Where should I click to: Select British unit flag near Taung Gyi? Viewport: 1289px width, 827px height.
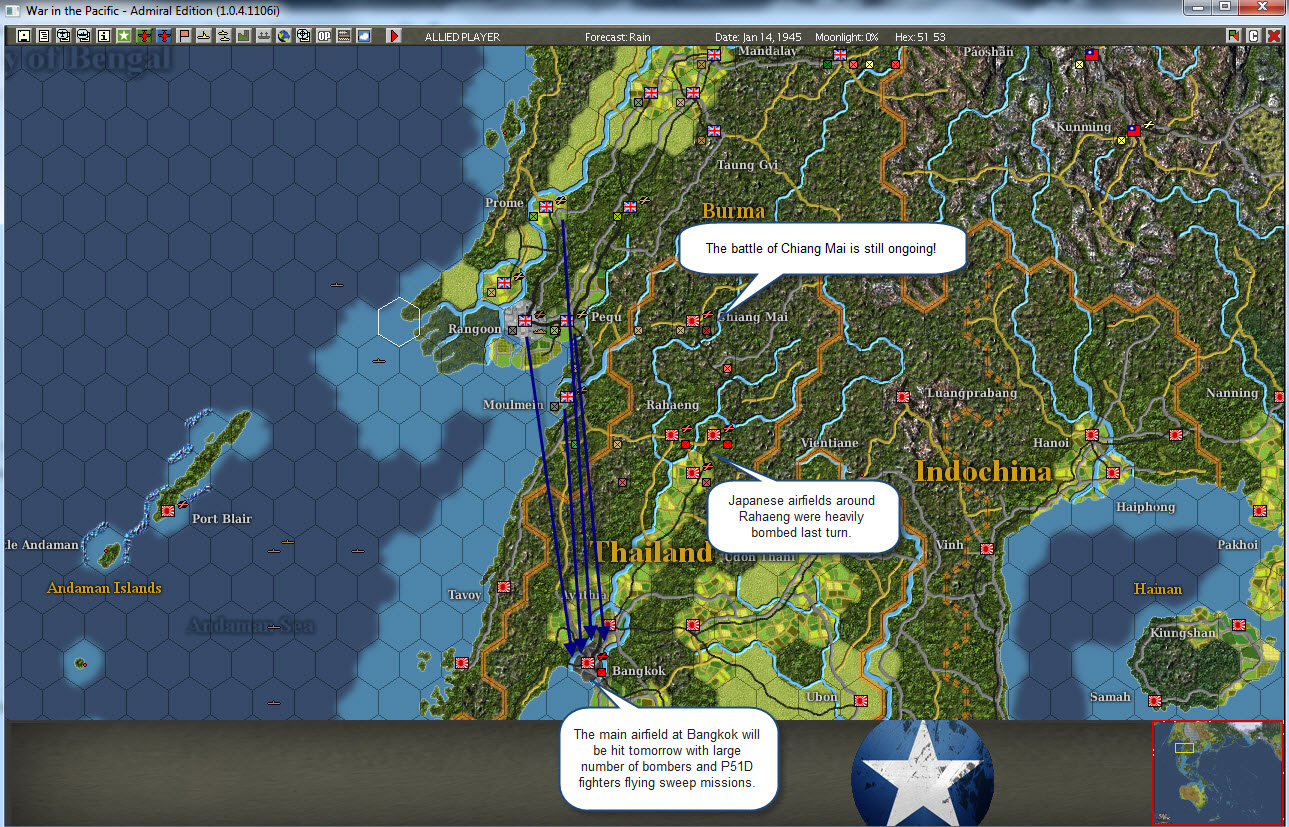click(714, 131)
